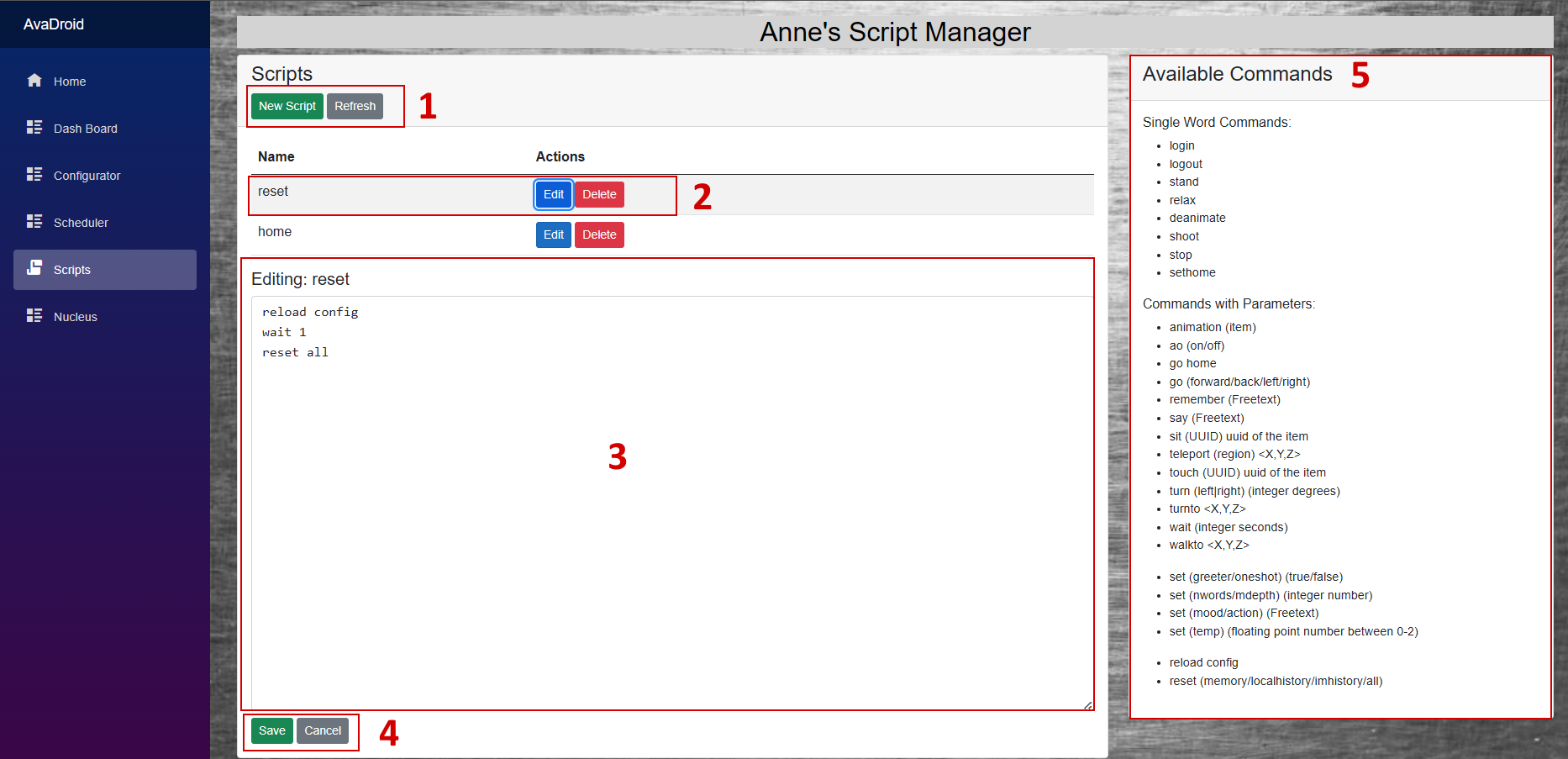Click the Scripts scroll icon
1568x759 pixels.
coord(34,268)
